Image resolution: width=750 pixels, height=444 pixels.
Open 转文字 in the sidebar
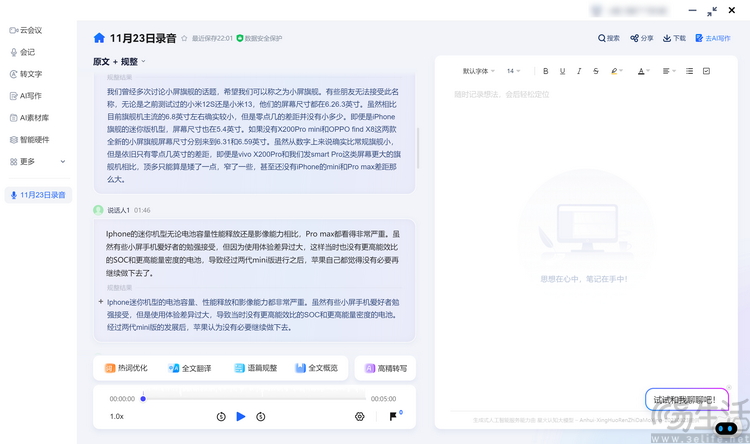pos(26,74)
